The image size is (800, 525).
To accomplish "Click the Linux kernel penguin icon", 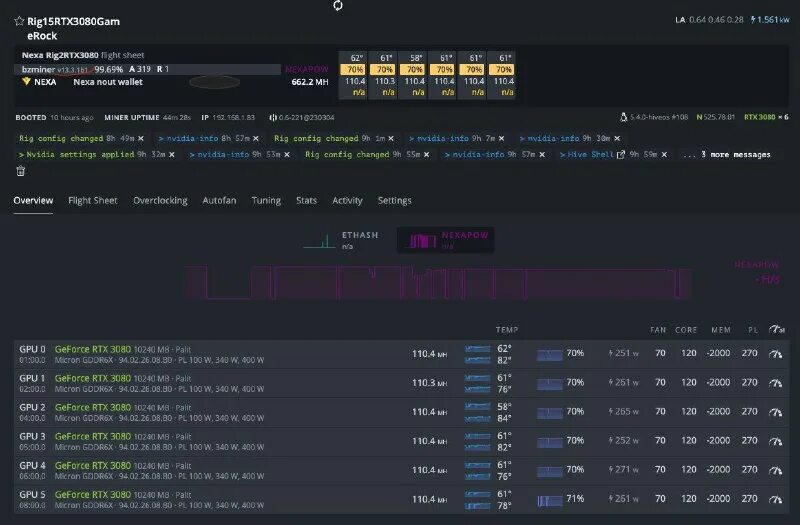I will tap(623, 117).
